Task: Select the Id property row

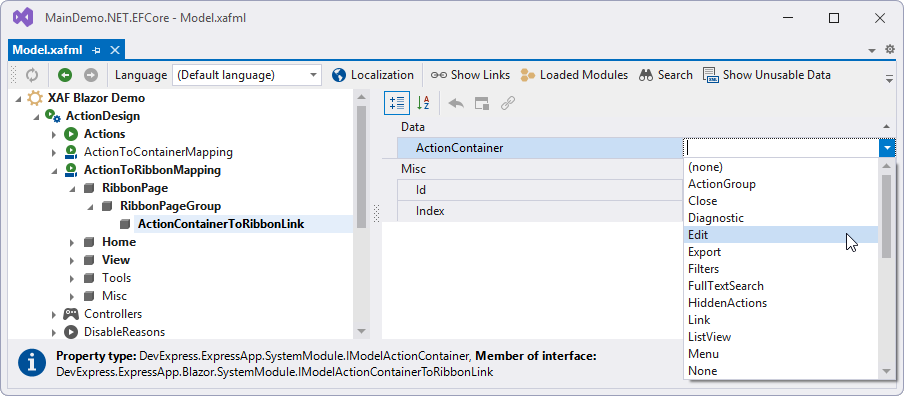Action: pyautogui.click(x=540, y=190)
